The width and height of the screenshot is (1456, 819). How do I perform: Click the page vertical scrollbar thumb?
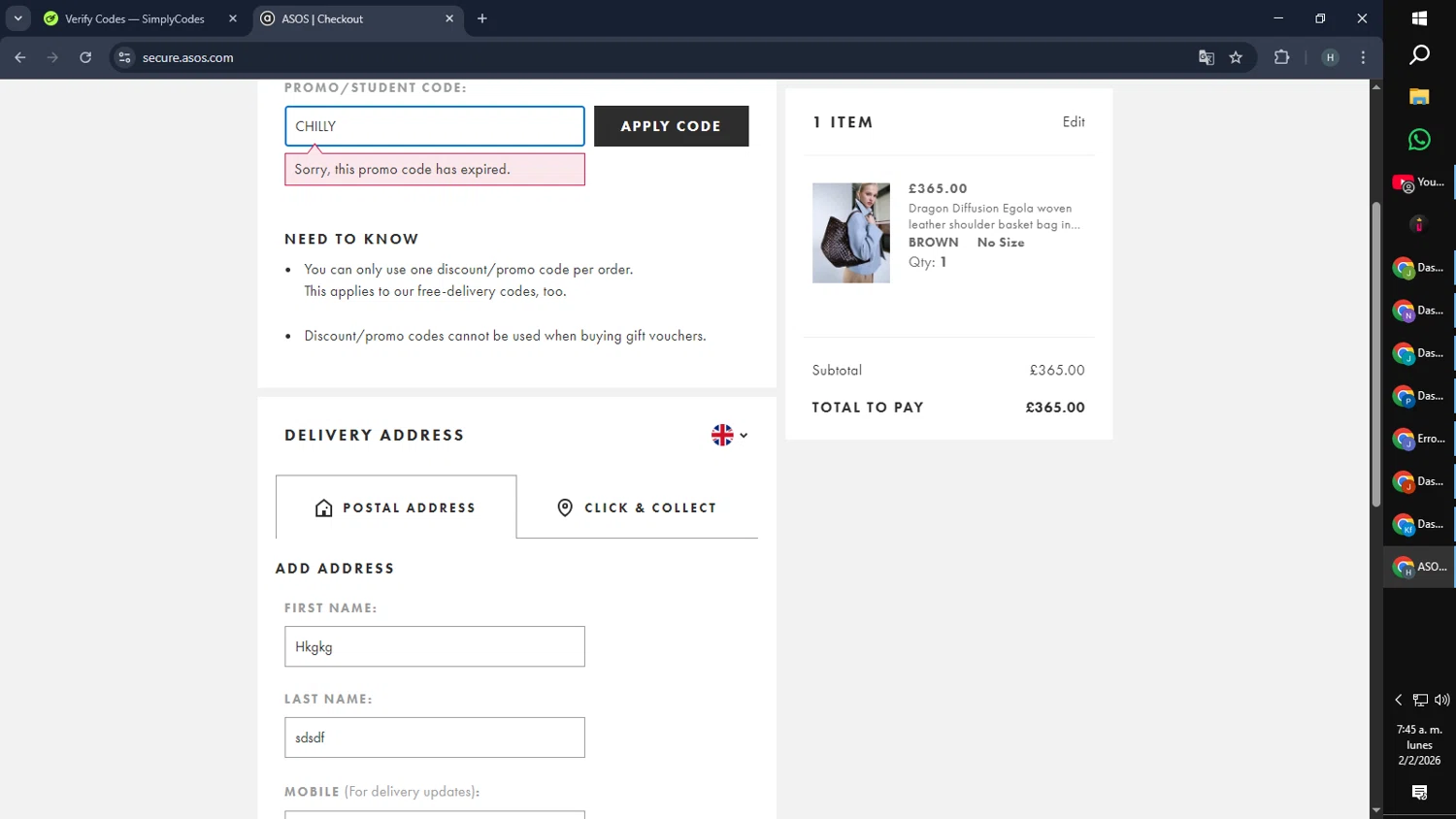pyautogui.click(x=1375, y=354)
